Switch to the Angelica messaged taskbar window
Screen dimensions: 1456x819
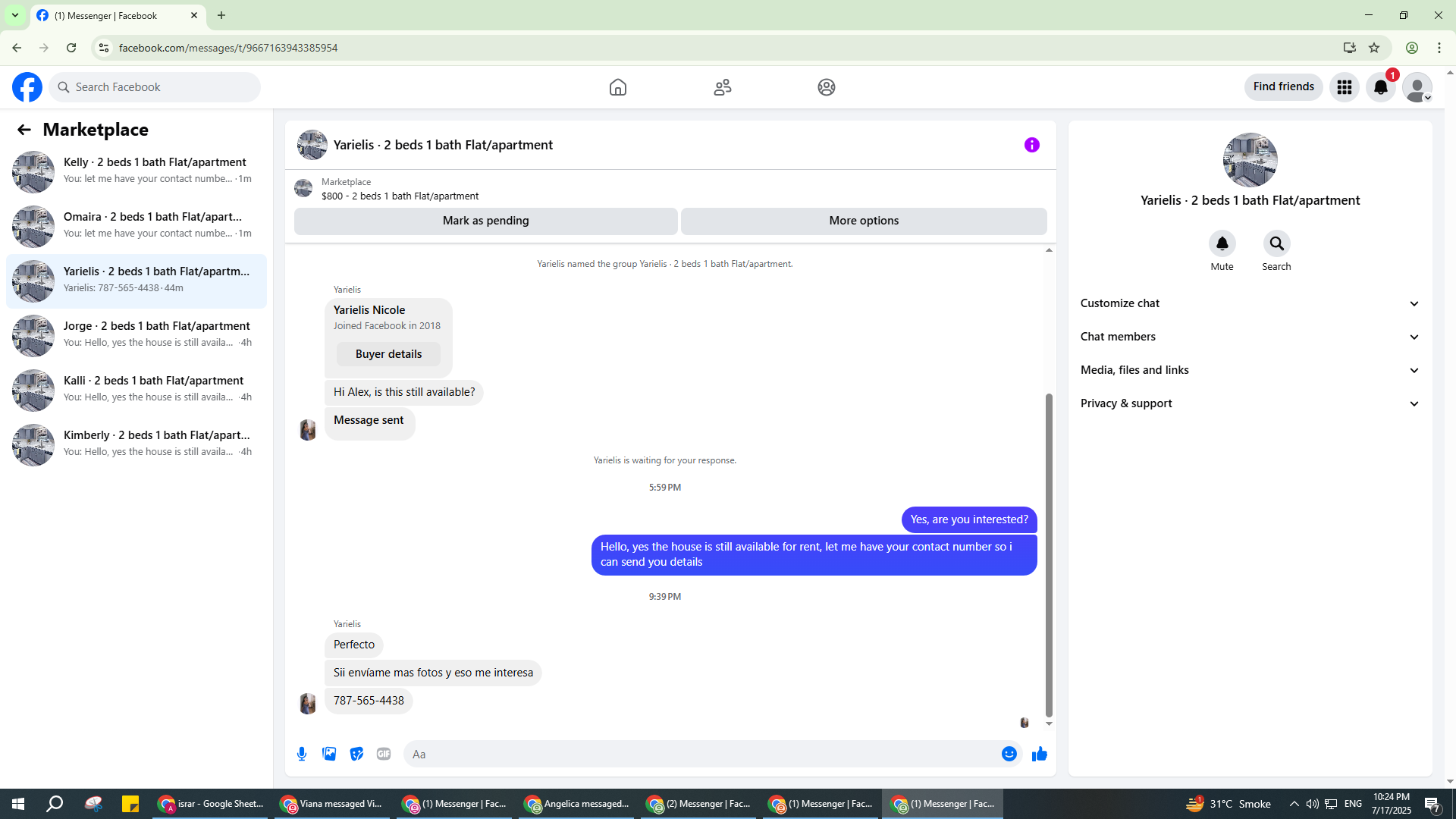pyautogui.click(x=576, y=804)
